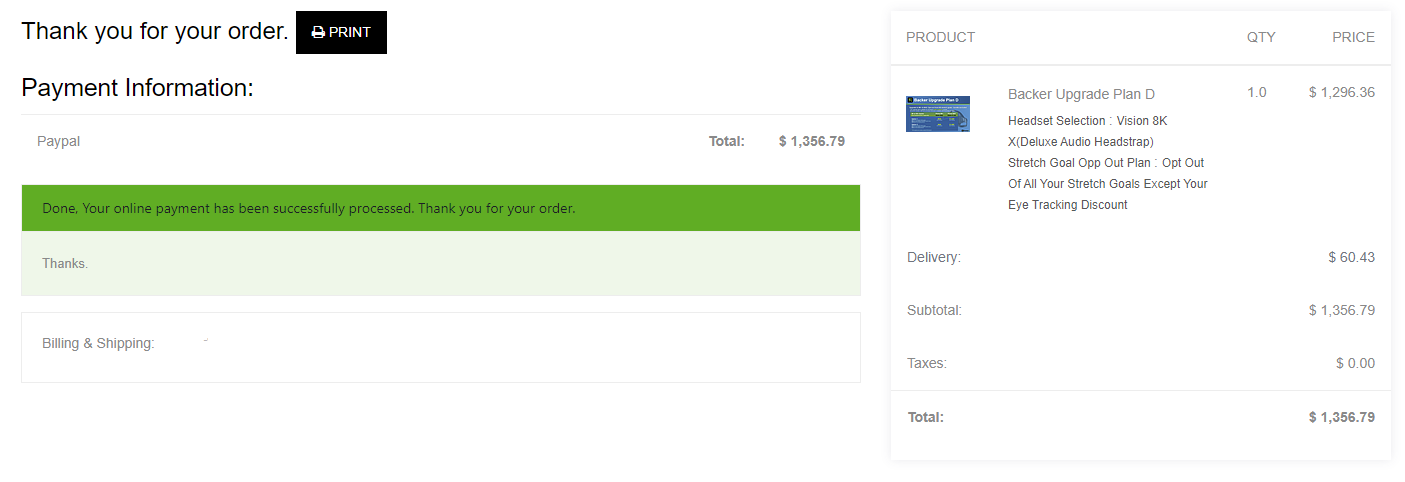The height and width of the screenshot is (482, 1405).
Task: Click the Payment Information heading
Action: pyautogui.click(x=138, y=87)
